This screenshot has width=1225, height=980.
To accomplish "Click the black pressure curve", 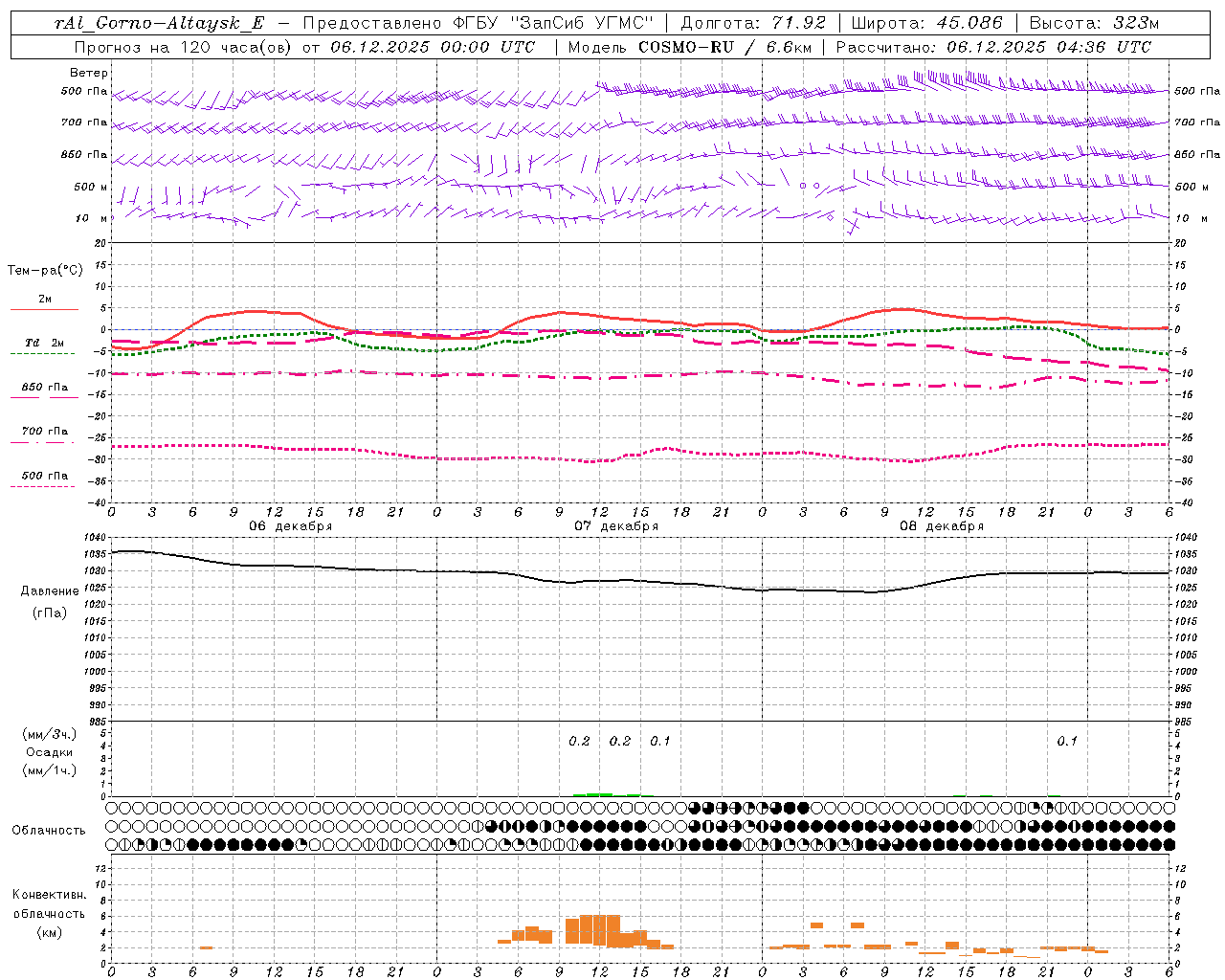I will point(641,581).
